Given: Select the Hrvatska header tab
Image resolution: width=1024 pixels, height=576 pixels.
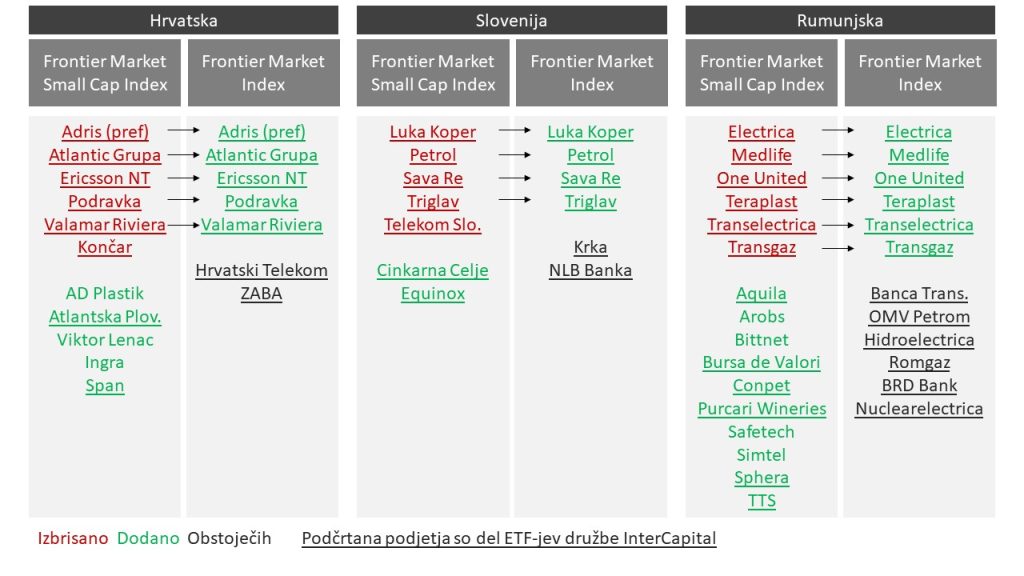Looking at the screenshot, I should pos(183,20).
